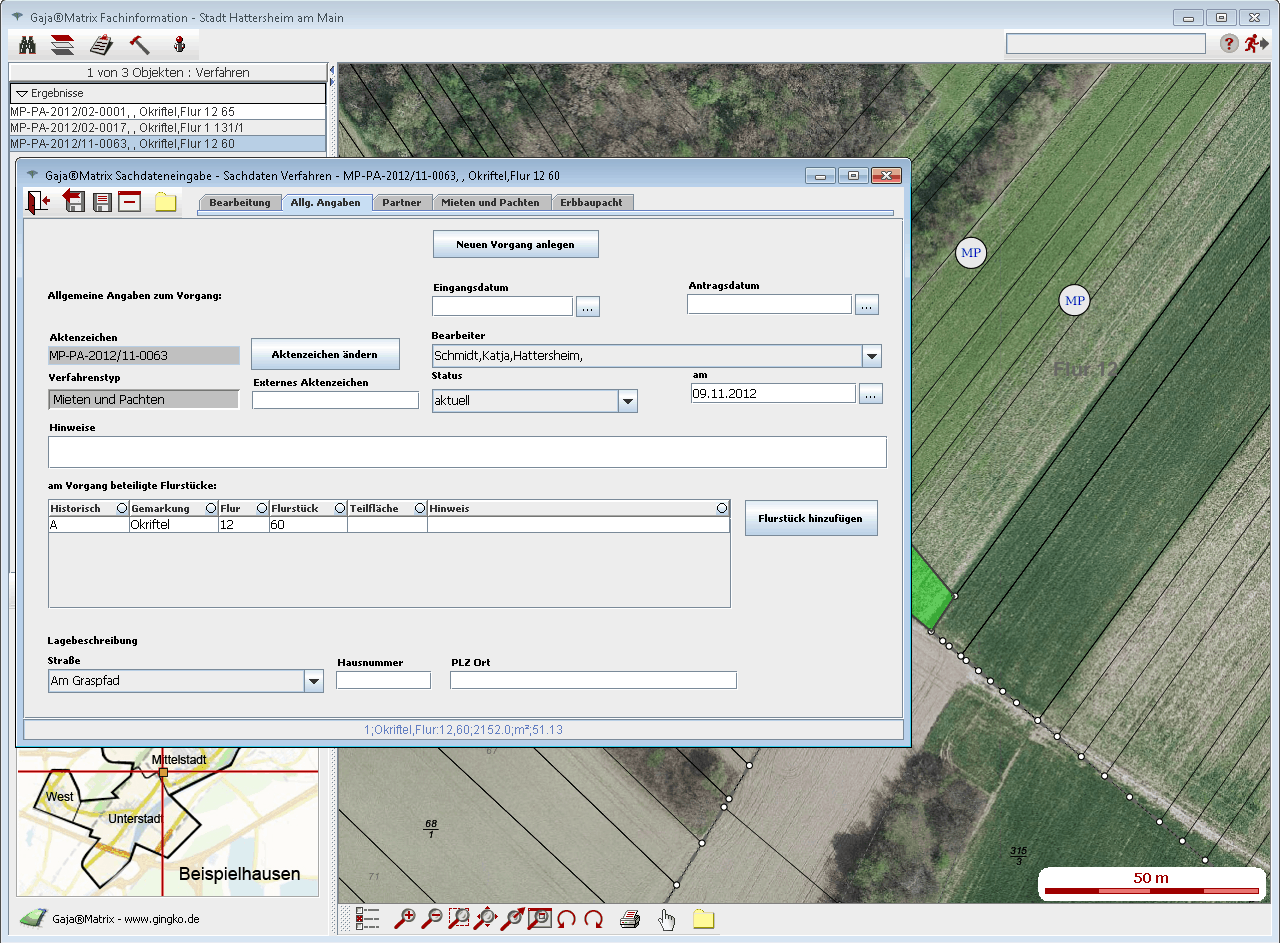
Task: Open the Partner tab
Action: click(x=402, y=202)
